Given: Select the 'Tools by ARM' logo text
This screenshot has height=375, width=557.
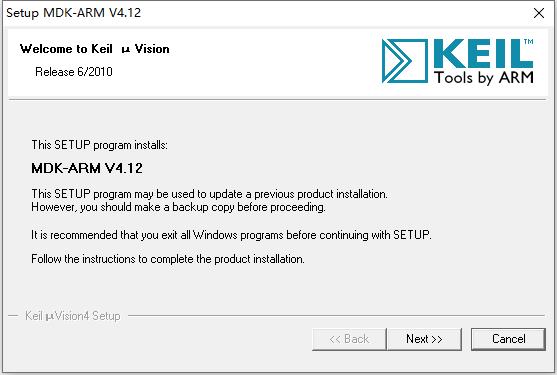Looking at the screenshot, I should pyautogui.click(x=484, y=77).
